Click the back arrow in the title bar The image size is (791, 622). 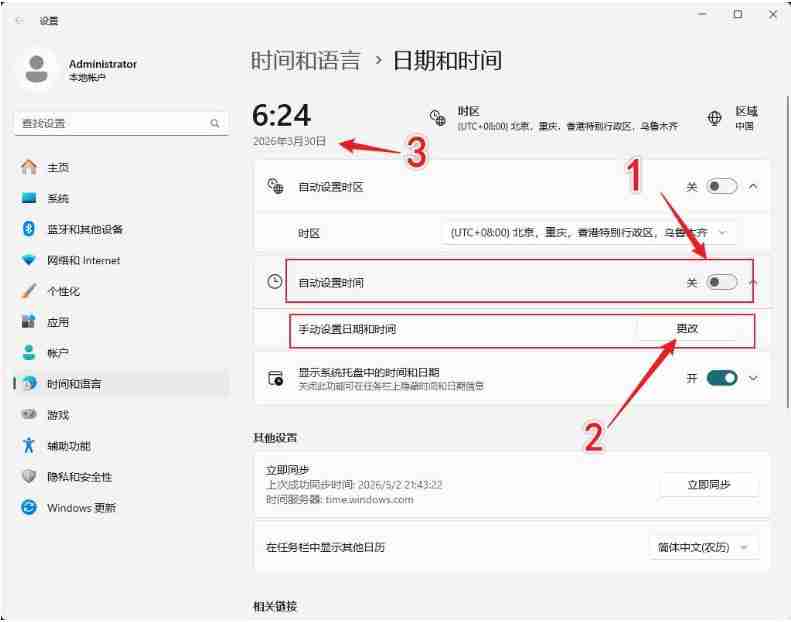pos(19,21)
